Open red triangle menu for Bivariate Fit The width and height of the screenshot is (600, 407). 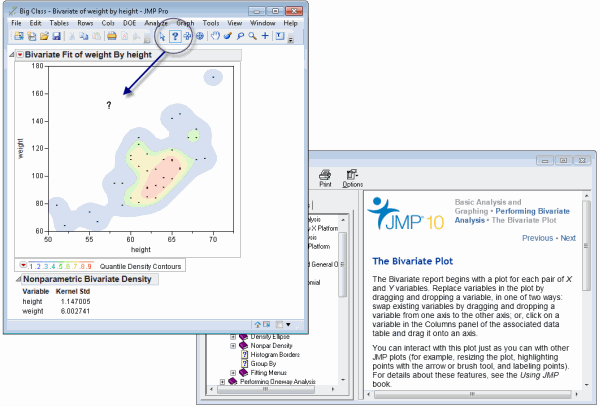coord(20,55)
